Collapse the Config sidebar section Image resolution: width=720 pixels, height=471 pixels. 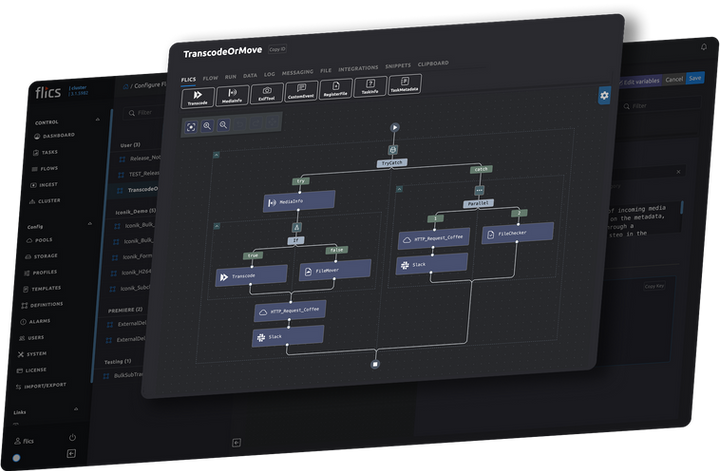tap(90, 224)
